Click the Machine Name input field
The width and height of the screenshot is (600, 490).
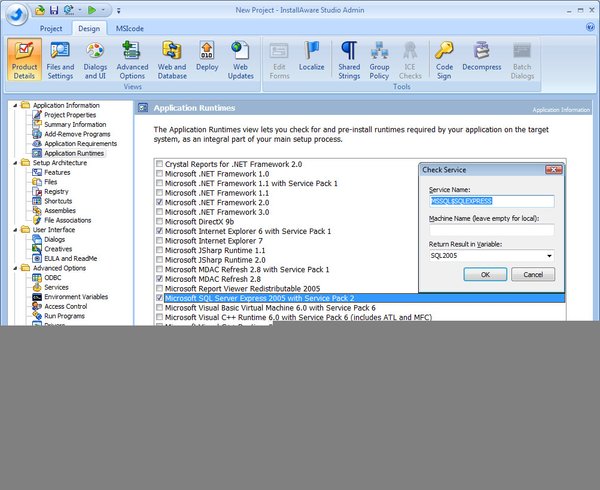coord(492,230)
